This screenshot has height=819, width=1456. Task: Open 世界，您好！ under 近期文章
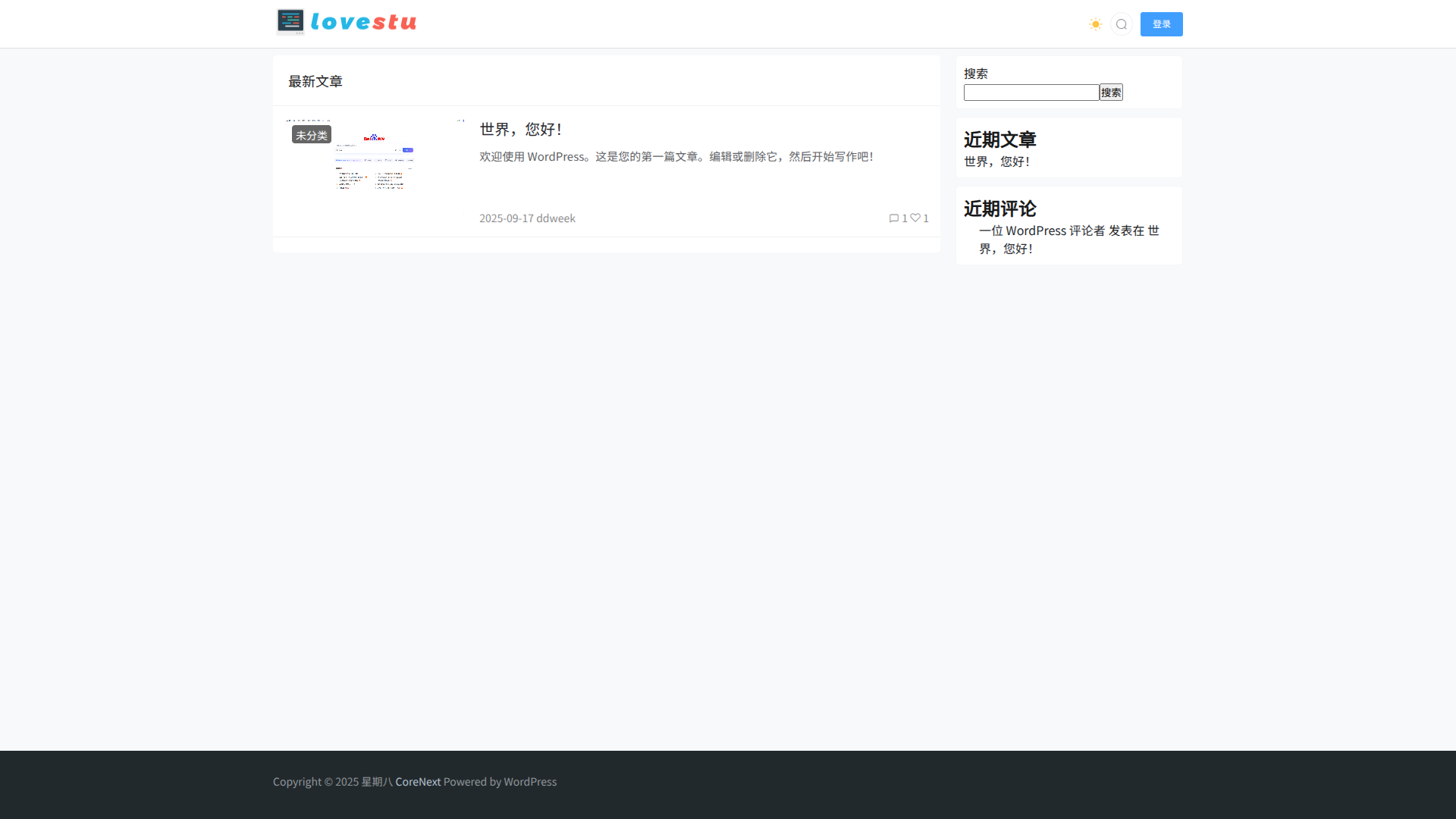996,162
